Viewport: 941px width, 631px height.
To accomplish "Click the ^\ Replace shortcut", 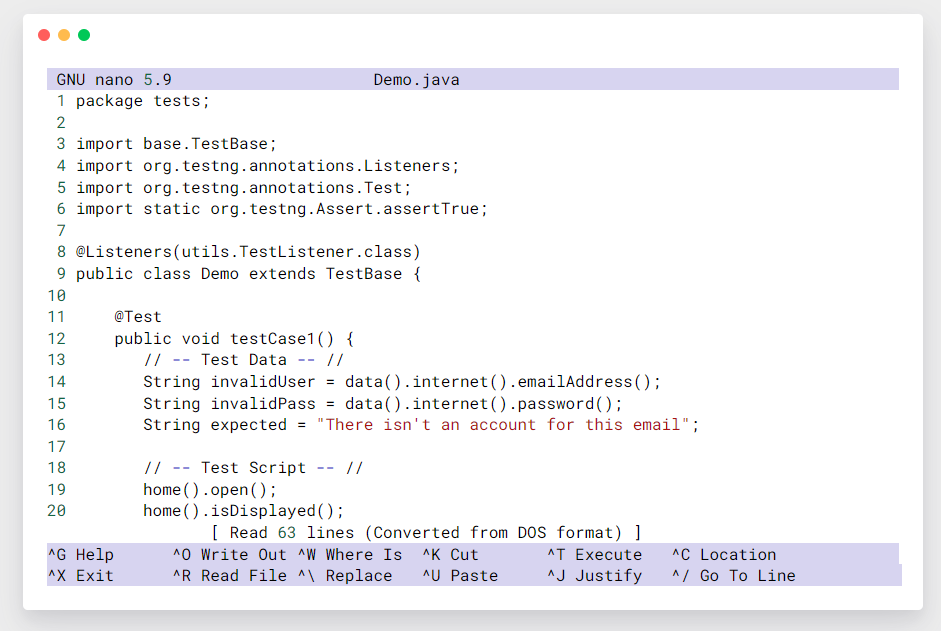I will click(x=344, y=575).
